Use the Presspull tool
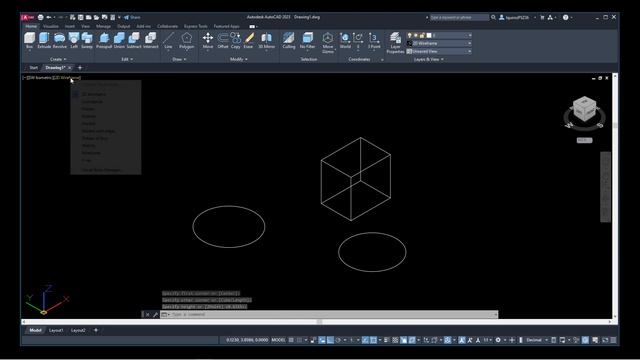Viewport: 640px width, 360px height. [104, 40]
